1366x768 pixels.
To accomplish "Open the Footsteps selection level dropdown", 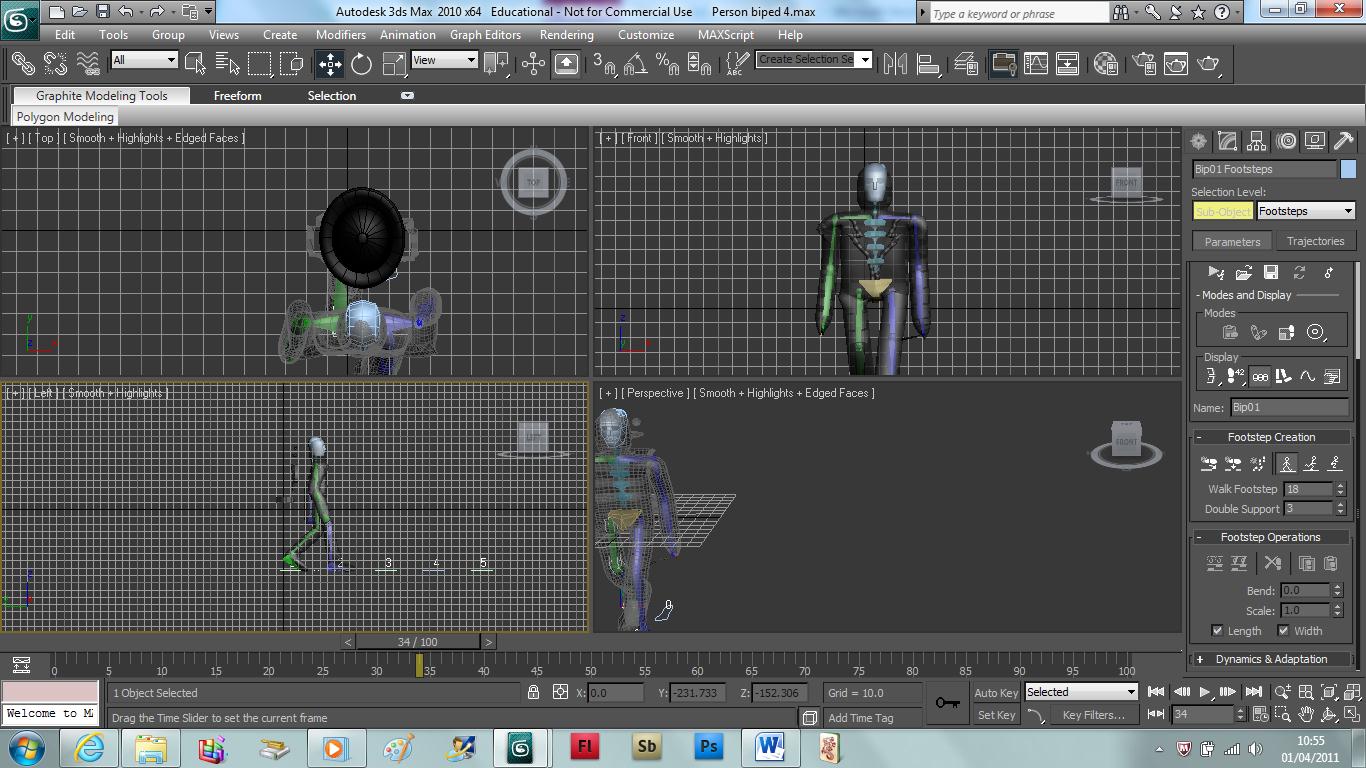I will (x=1306, y=211).
